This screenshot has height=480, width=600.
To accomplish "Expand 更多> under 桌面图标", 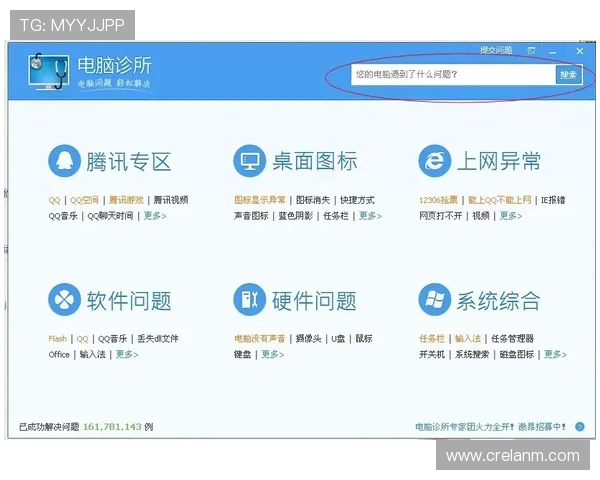I will [x=370, y=216].
